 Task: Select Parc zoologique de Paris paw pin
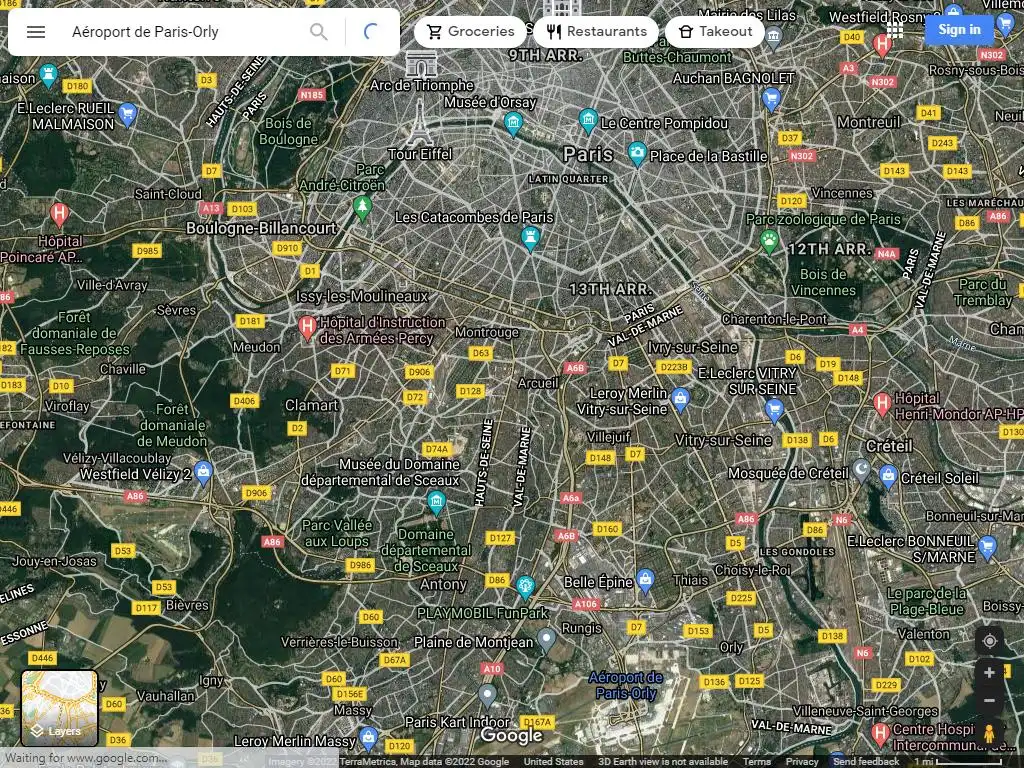click(x=769, y=242)
